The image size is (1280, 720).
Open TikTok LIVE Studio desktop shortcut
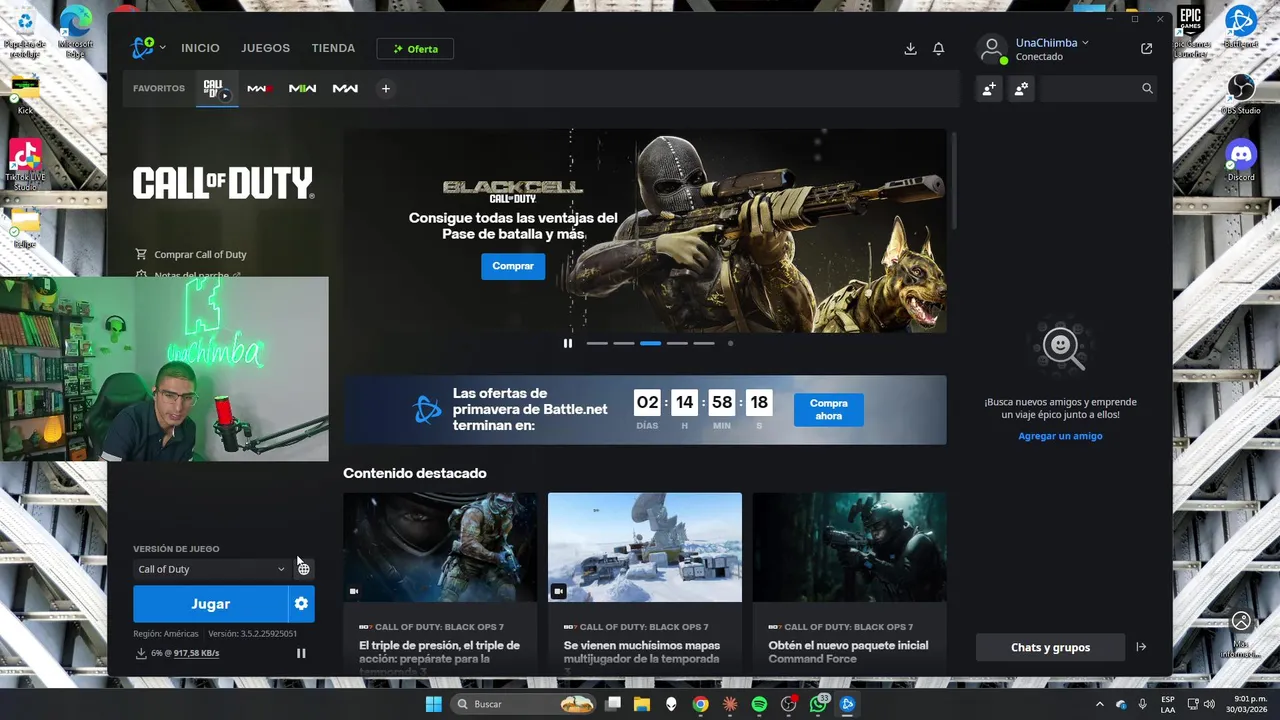[x=25, y=164]
